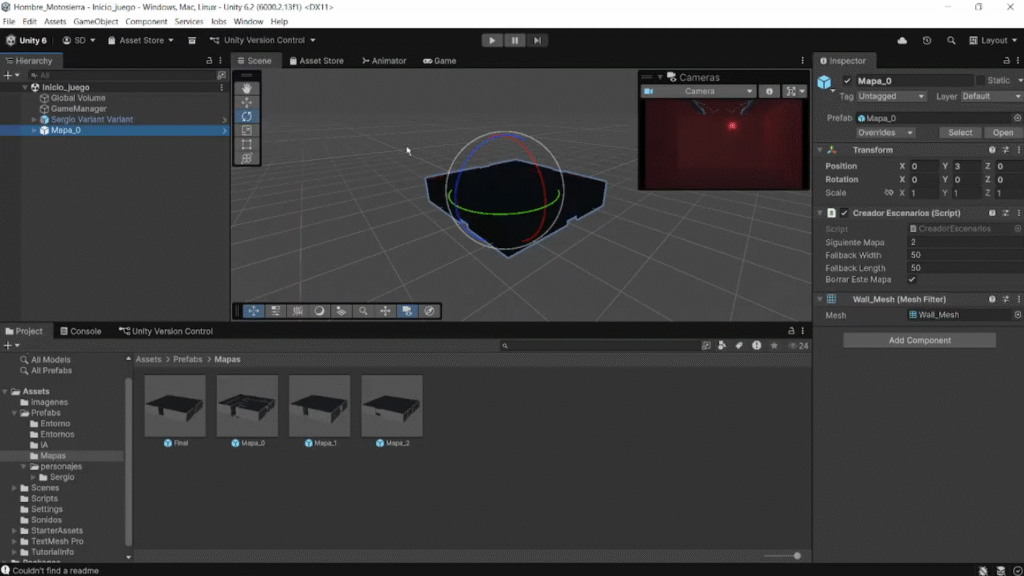
Task: Click the prefab Select button
Action: pyautogui.click(x=960, y=132)
